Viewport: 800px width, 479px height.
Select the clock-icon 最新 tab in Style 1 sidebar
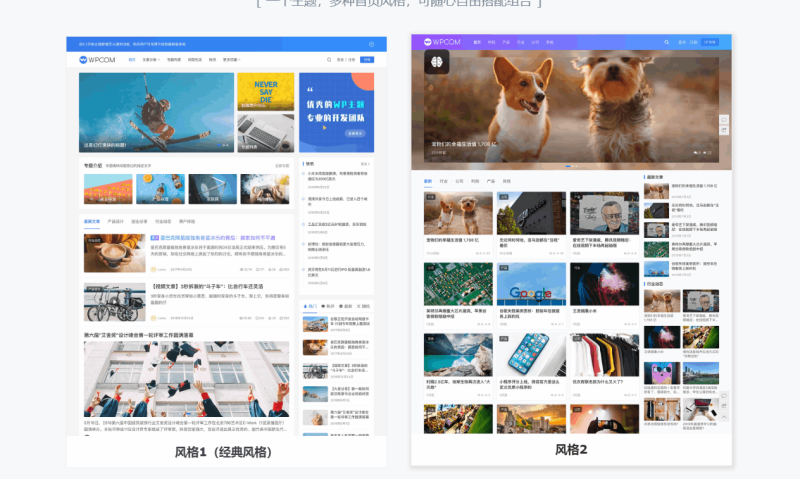point(345,306)
